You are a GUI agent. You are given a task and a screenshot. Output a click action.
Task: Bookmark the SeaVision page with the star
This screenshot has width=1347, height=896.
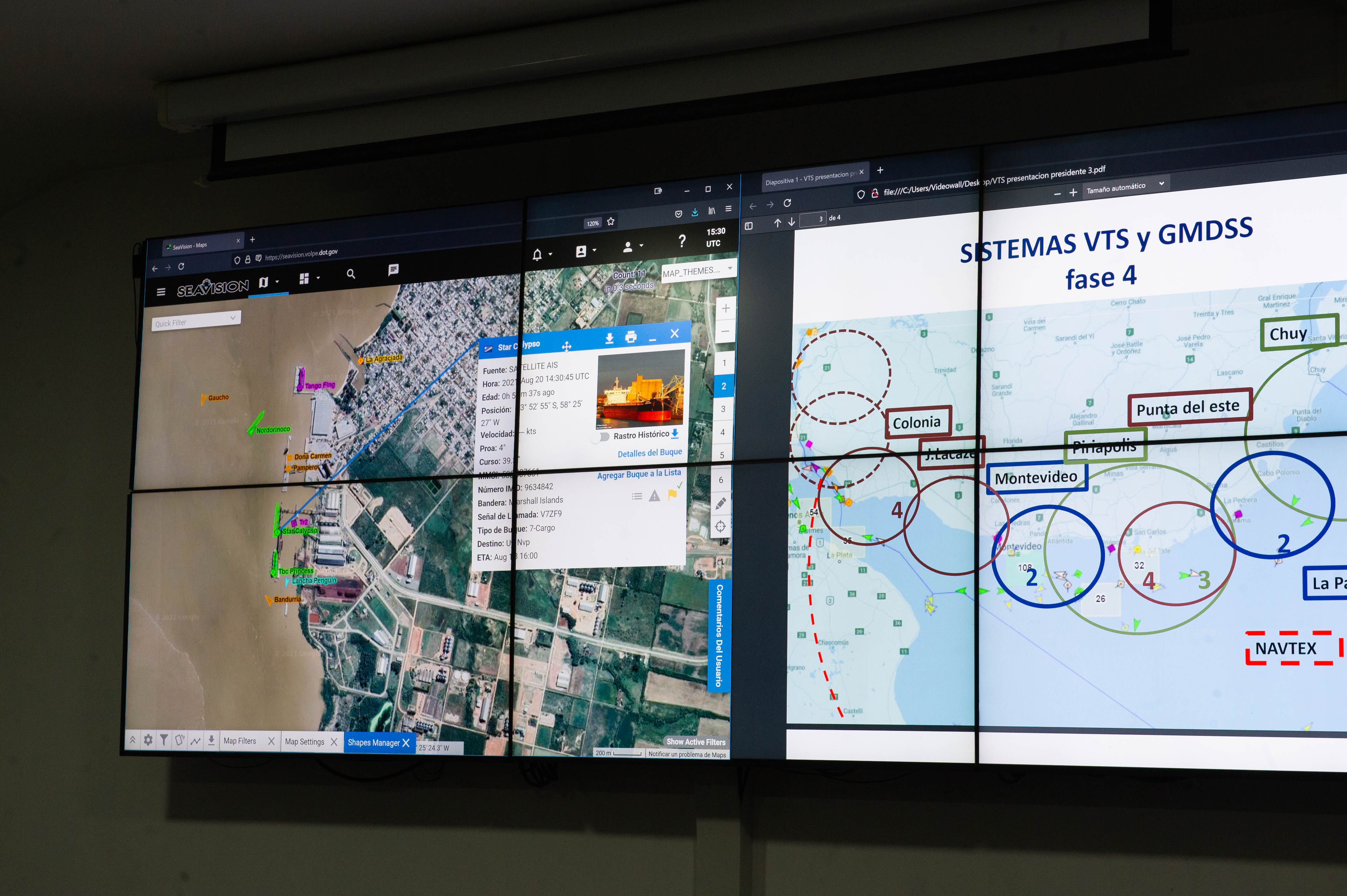pyautogui.click(x=611, y=221)
